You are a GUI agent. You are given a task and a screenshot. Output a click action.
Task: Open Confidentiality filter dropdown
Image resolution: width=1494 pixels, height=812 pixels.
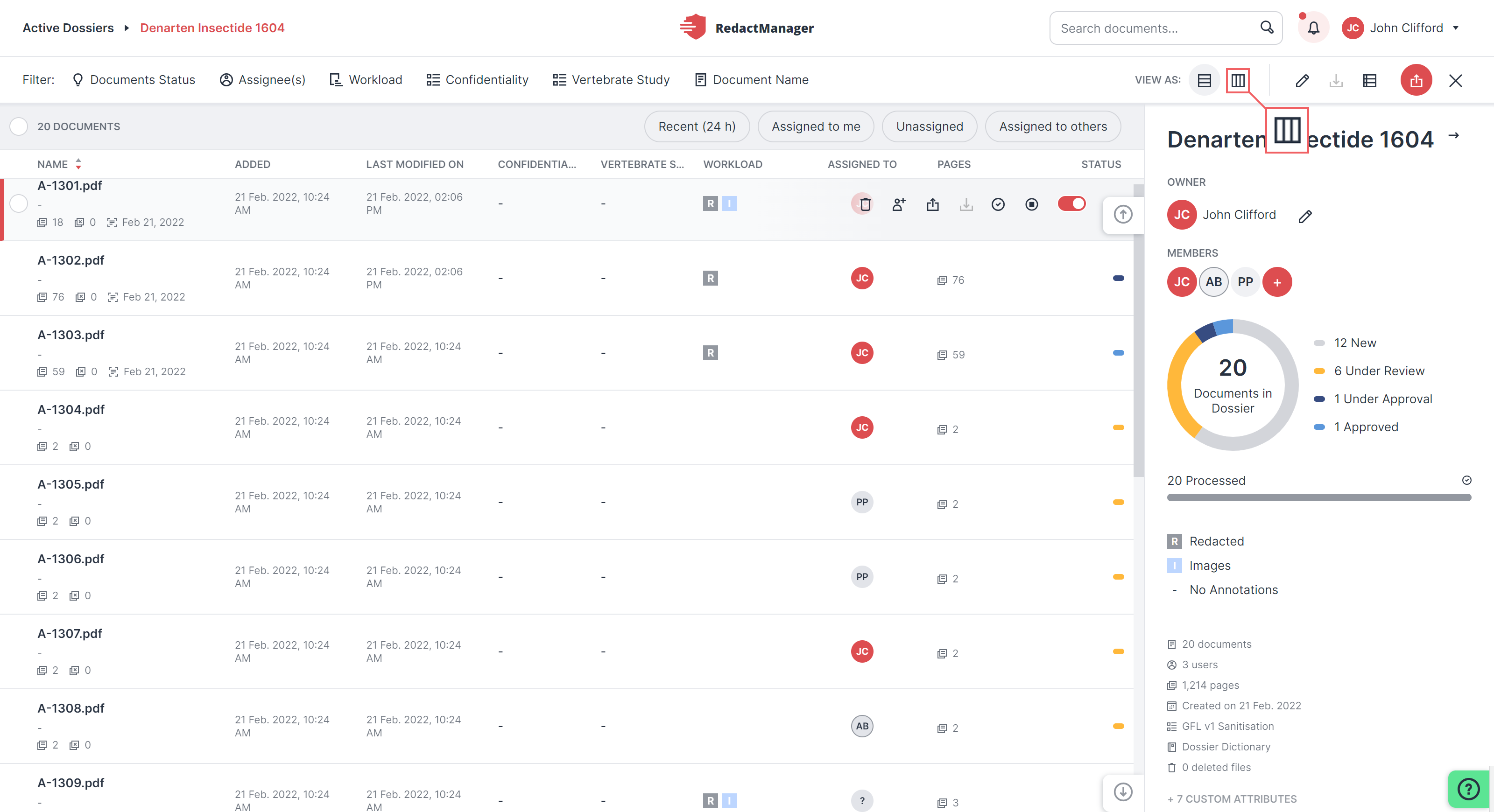477,80
